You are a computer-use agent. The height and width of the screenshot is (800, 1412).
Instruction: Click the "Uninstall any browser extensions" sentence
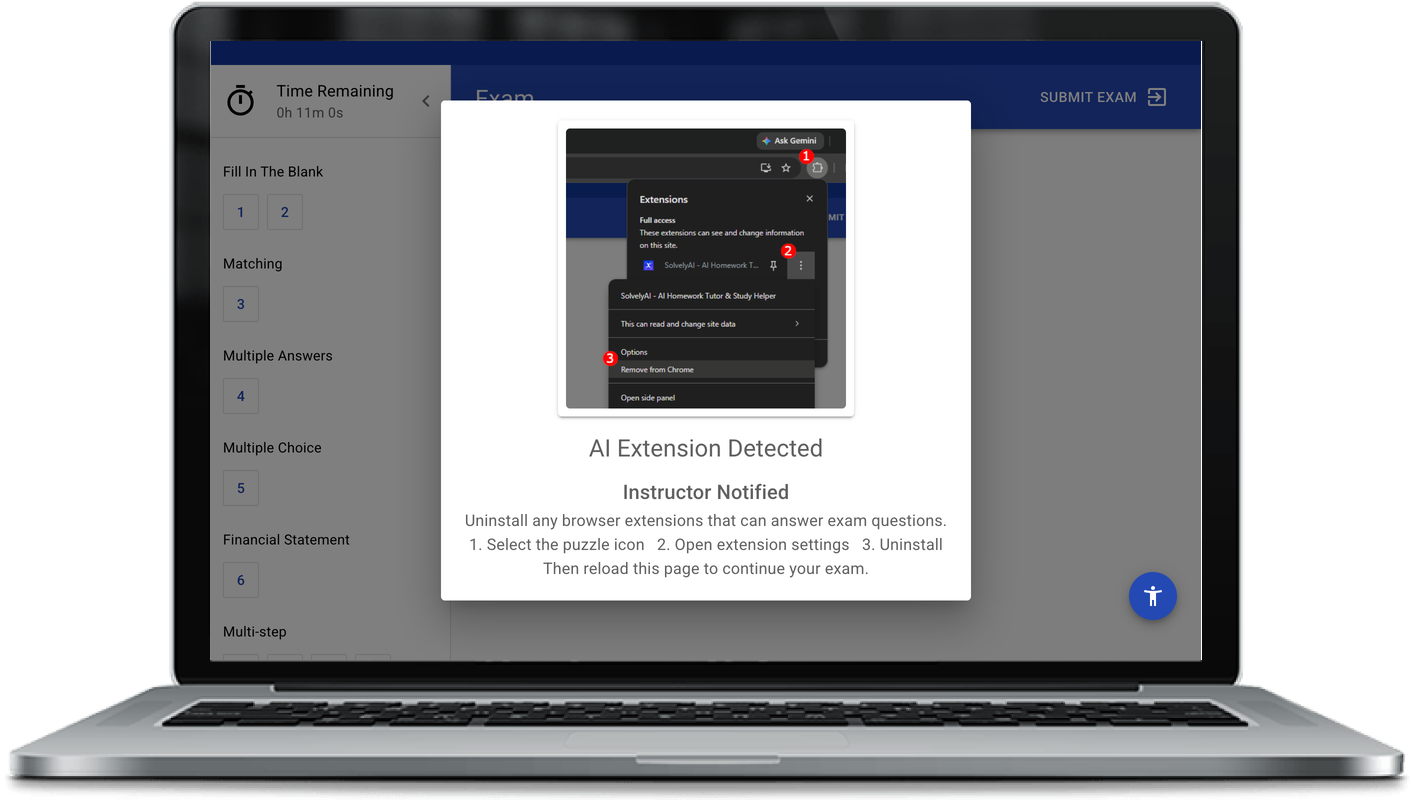point(706,521)
